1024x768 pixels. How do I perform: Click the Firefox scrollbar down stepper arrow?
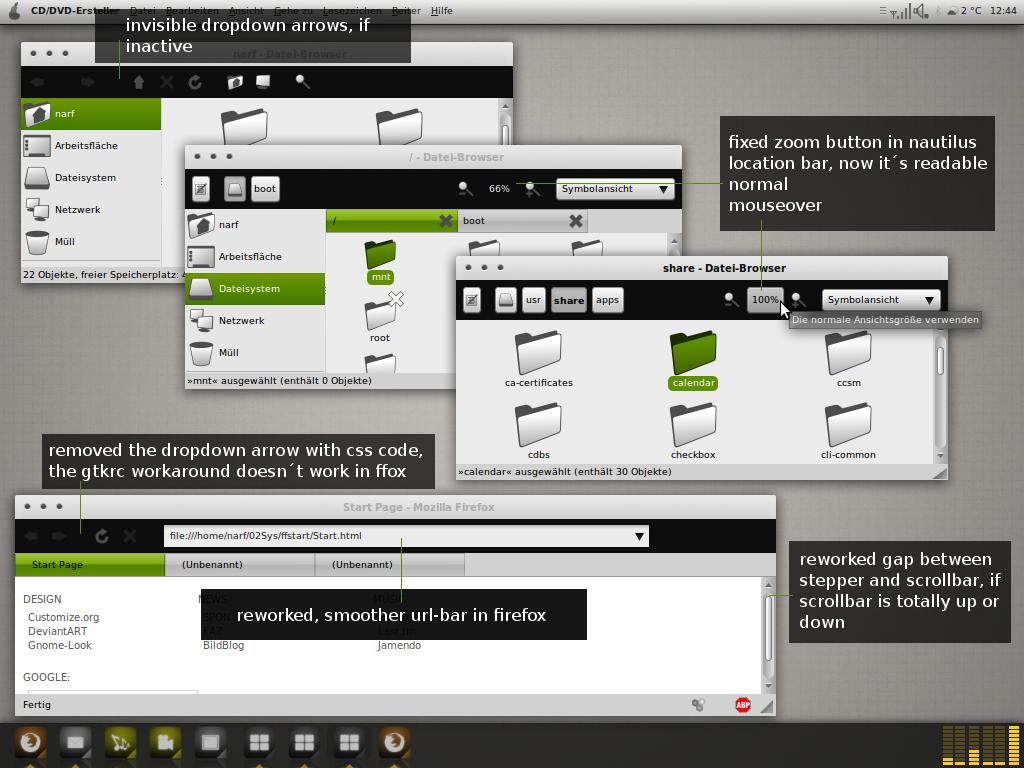[x=769, y=686]
